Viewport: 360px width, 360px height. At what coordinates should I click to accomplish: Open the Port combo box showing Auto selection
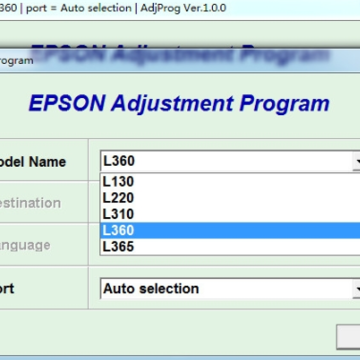[230, 289]
